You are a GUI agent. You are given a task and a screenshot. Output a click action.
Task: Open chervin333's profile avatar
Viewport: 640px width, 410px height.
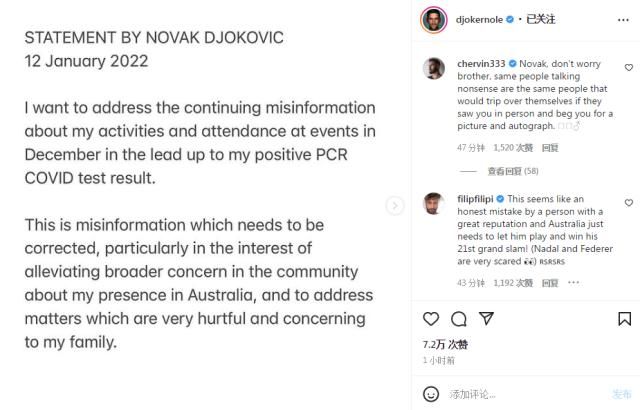[433, 68]
